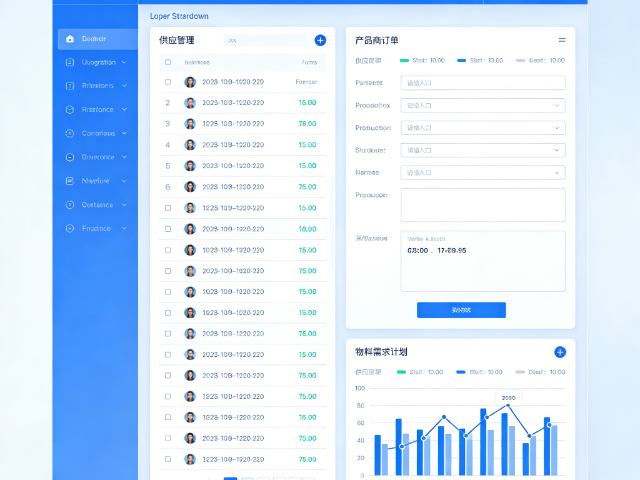The height and width of the screenshot is (480, 640).
Task: Click the Fnactoce sidebar icon
Action: click(70, 228)
